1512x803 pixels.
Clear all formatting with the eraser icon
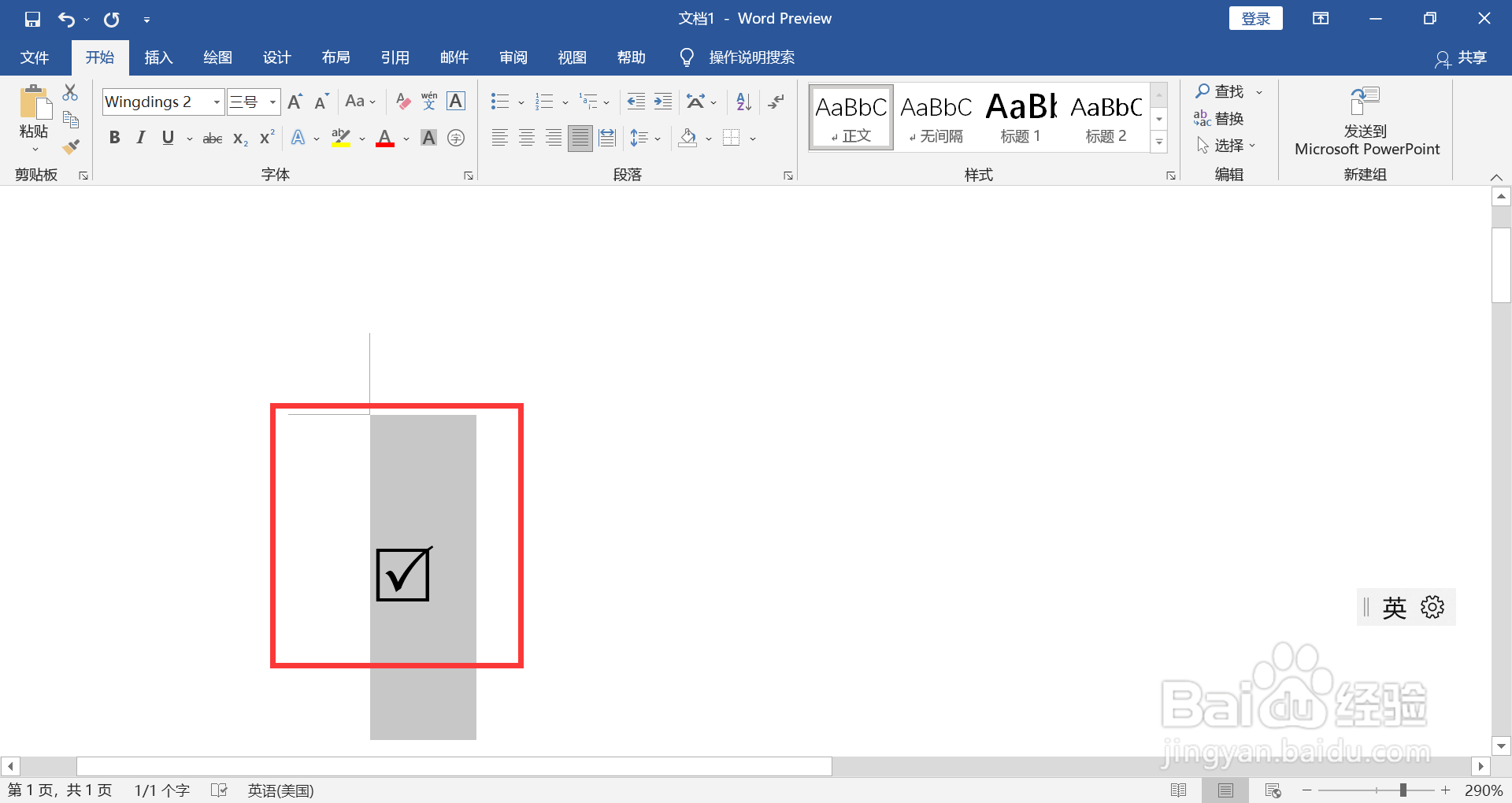[403, 102]
